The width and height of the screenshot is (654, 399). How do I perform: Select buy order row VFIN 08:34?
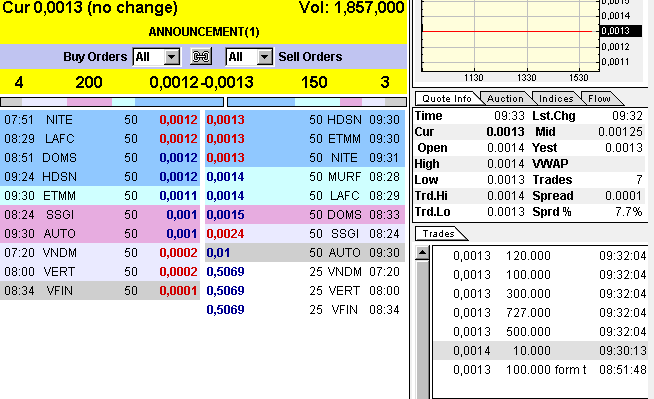[100, 290]
